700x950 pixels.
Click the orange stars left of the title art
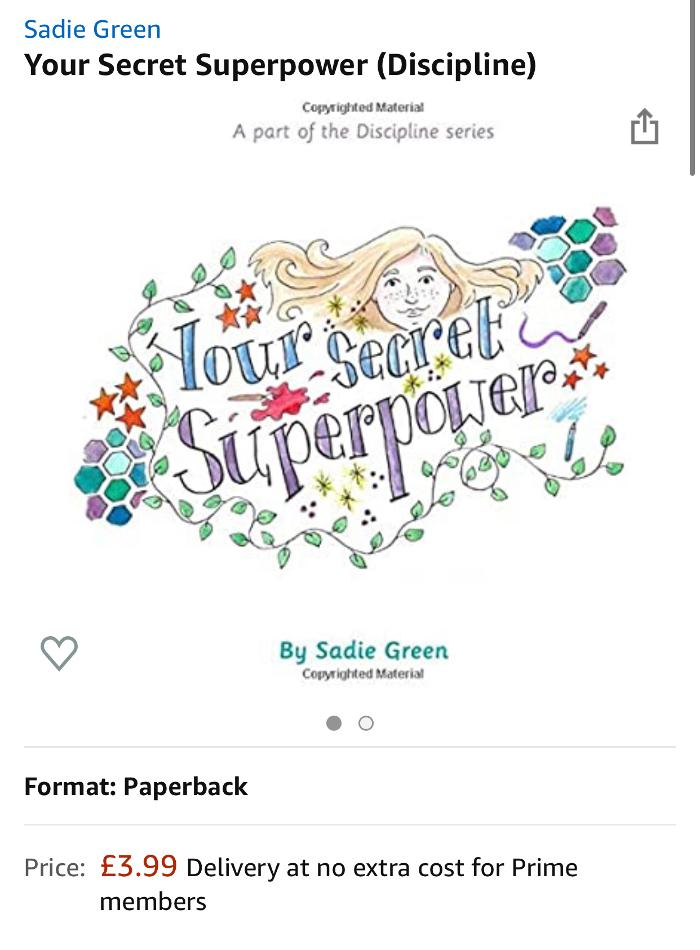click(119, 402)
